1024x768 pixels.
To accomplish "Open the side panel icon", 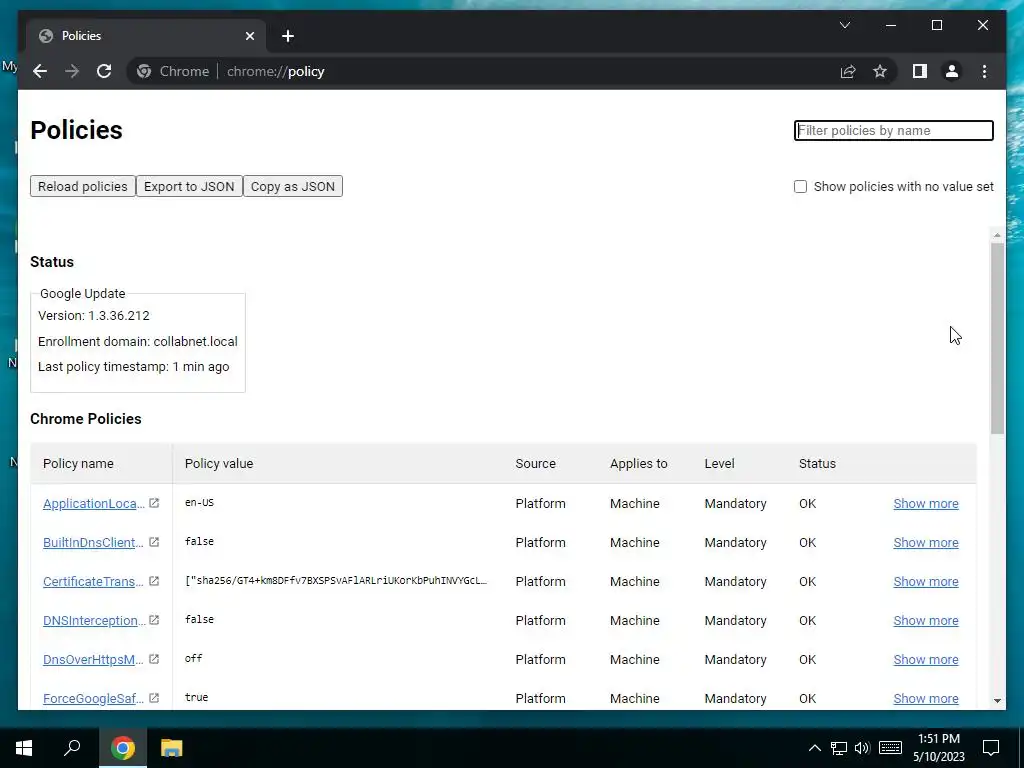I will [x=920, y=71].
